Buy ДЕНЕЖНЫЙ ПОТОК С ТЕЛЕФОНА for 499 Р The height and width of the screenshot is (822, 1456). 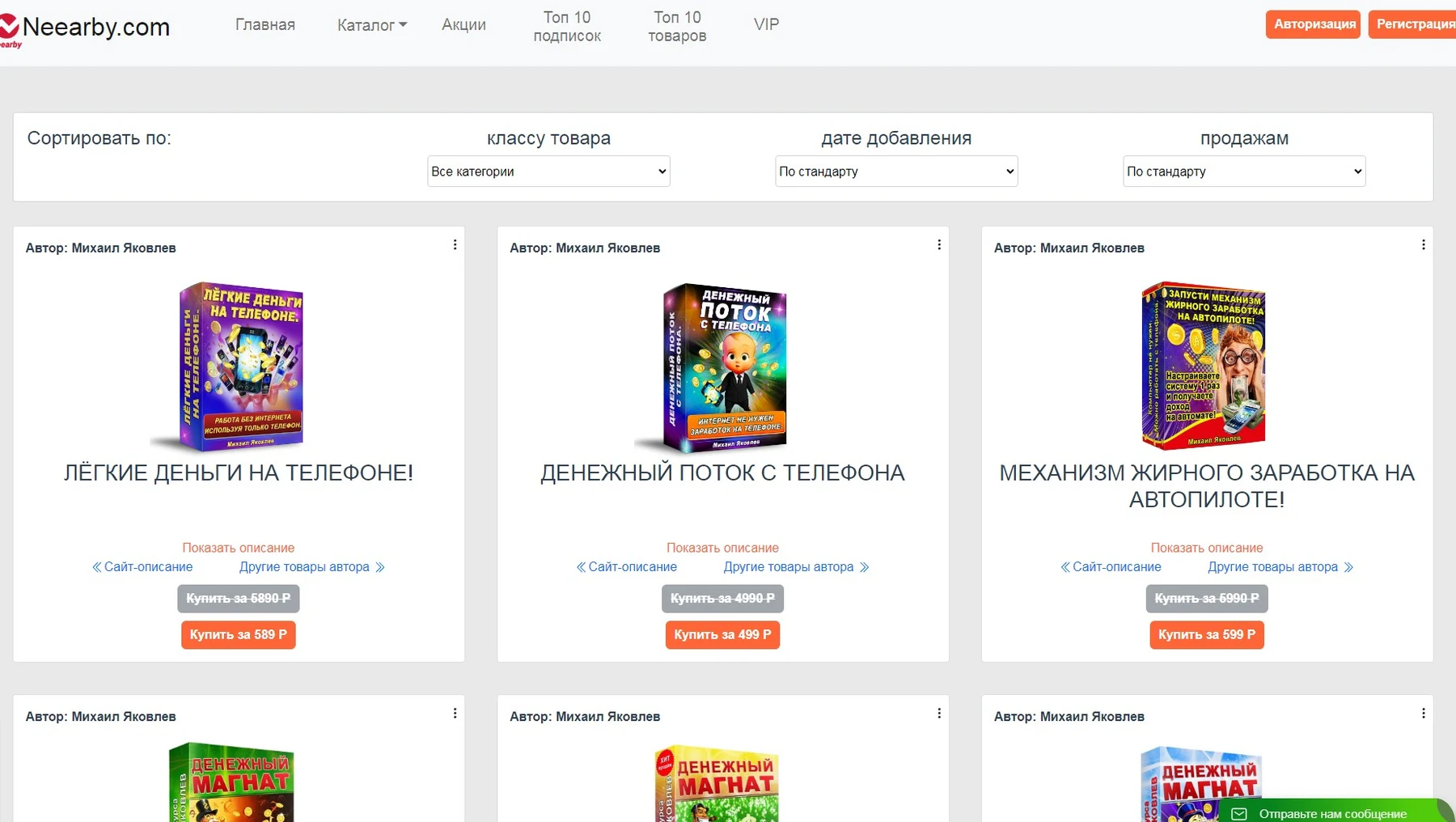point(722,634)
